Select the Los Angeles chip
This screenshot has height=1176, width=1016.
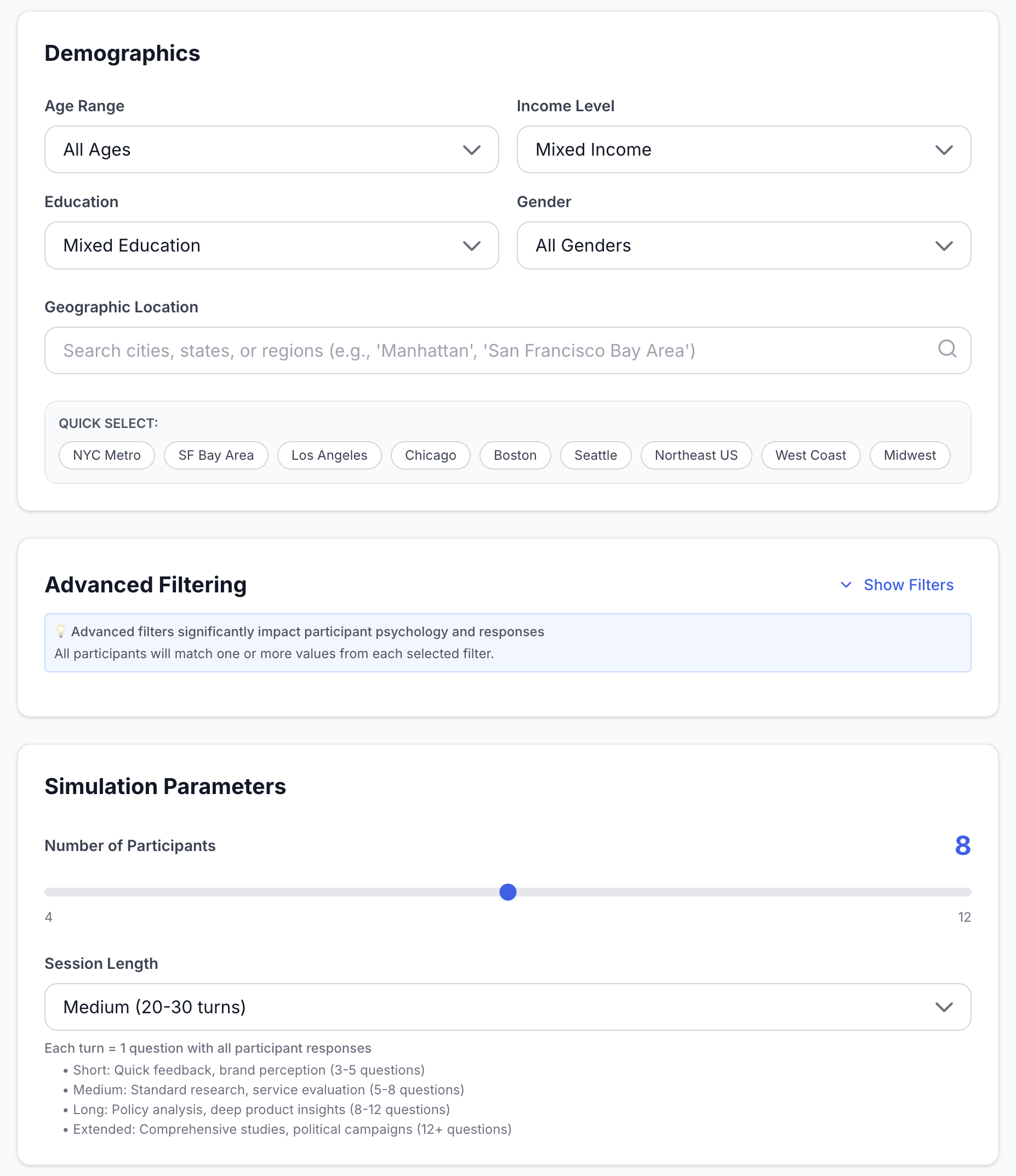[329, 455]
